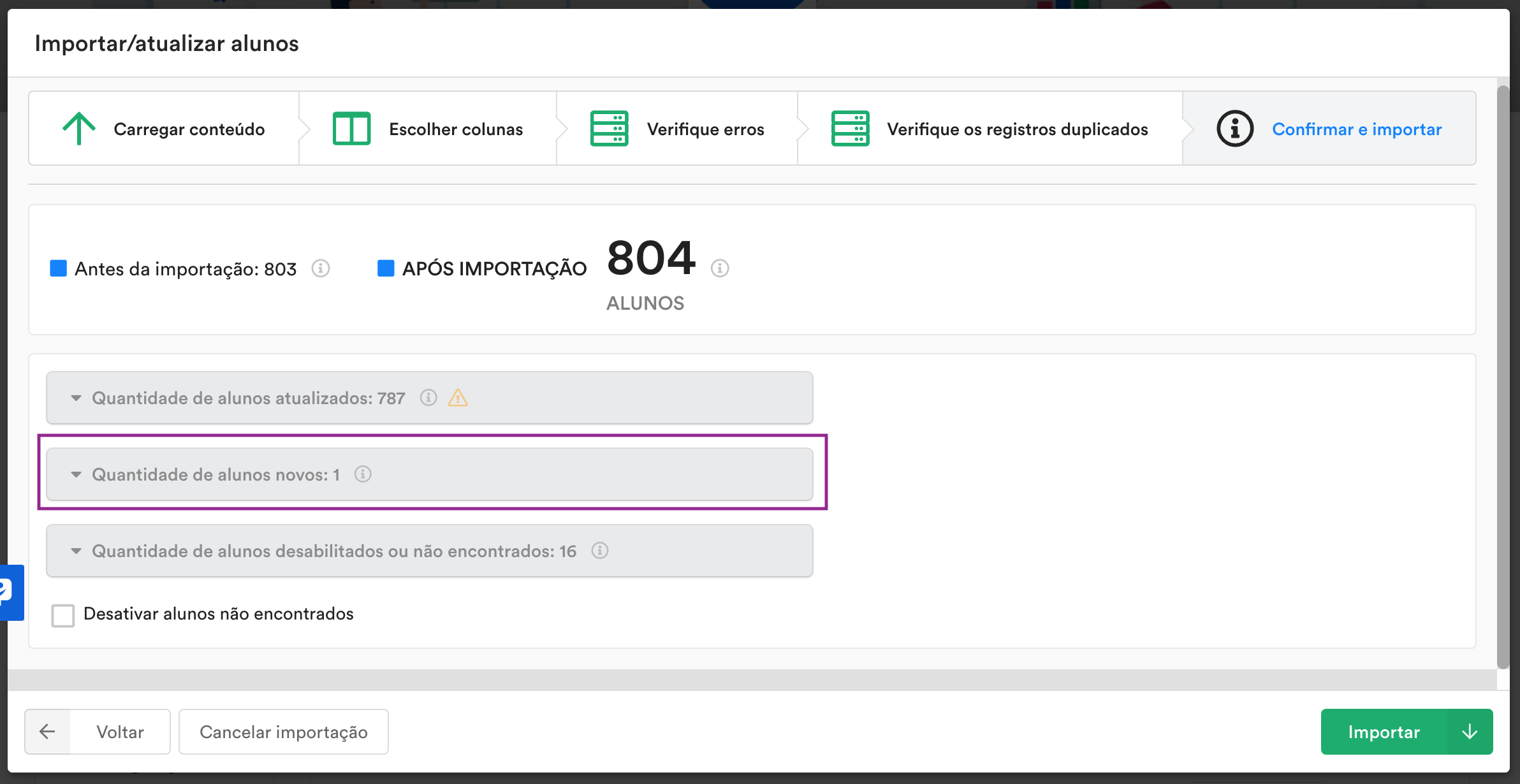Screen dimensions: 1520x784
Task: Click info icon on alunos atualizados row
Action: 428,398
